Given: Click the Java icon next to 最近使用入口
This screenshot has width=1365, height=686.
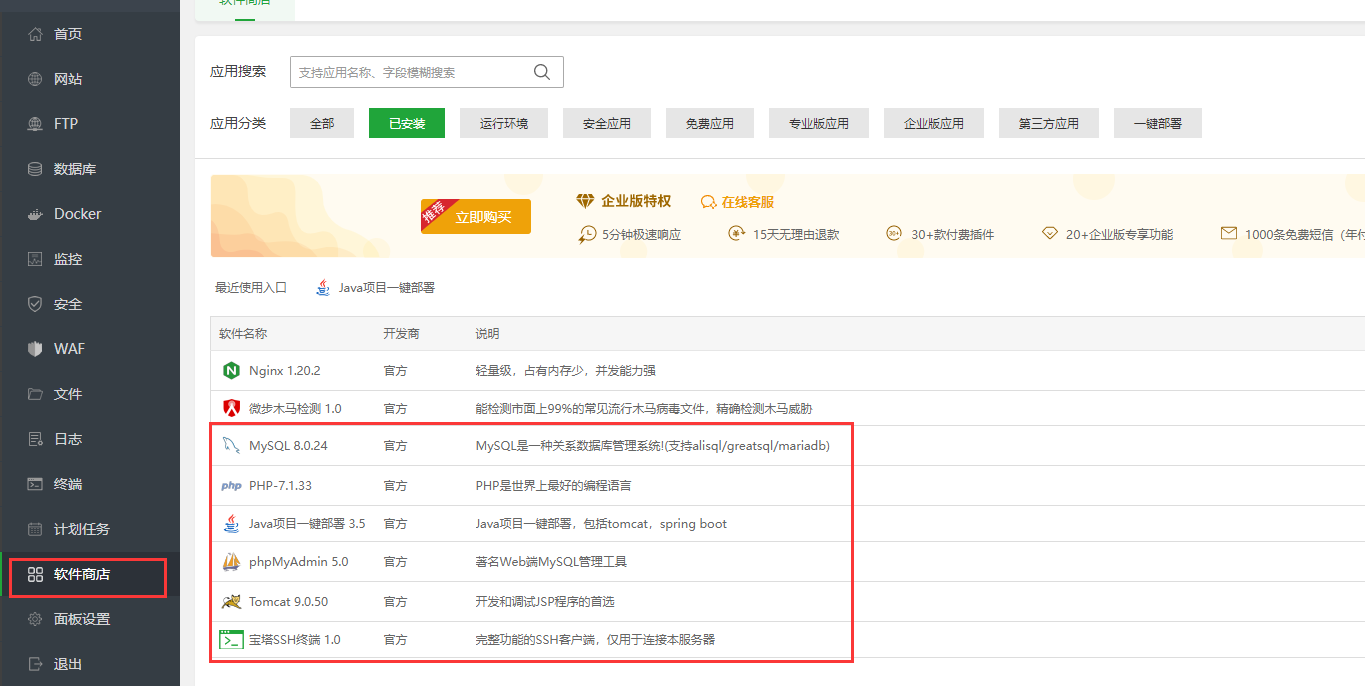Looking at the screenshot, I should tap(323, 288).
